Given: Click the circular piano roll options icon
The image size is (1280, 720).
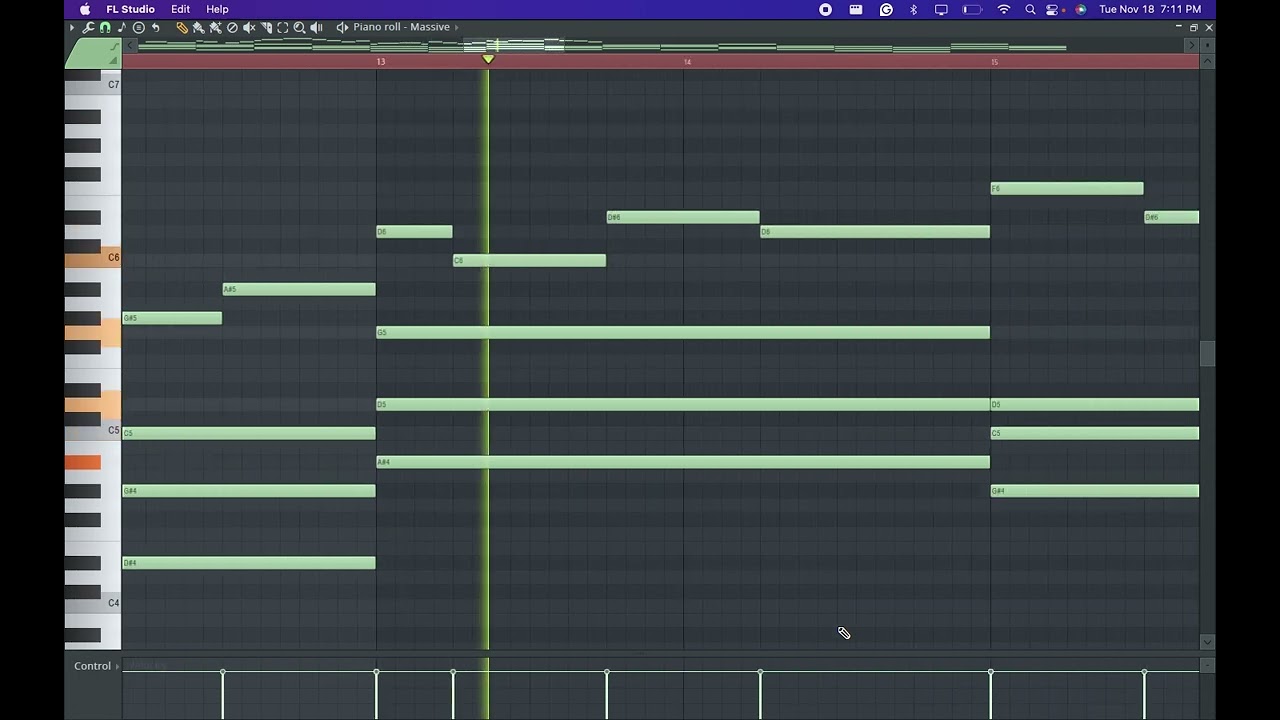Looking at the screenshot, I should pos(138,27).
